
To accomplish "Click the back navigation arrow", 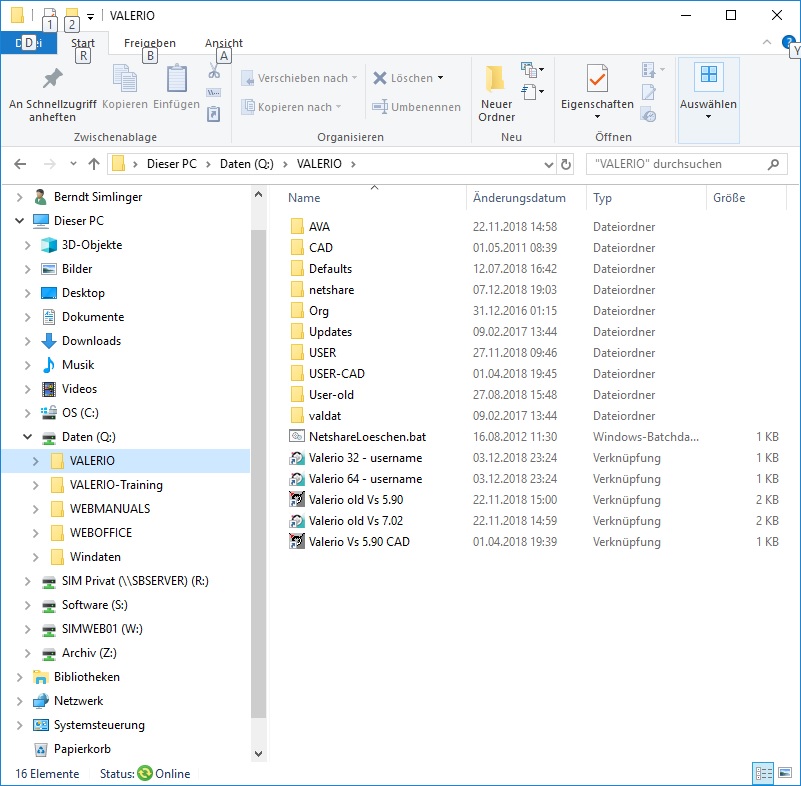I will (20, 164).
